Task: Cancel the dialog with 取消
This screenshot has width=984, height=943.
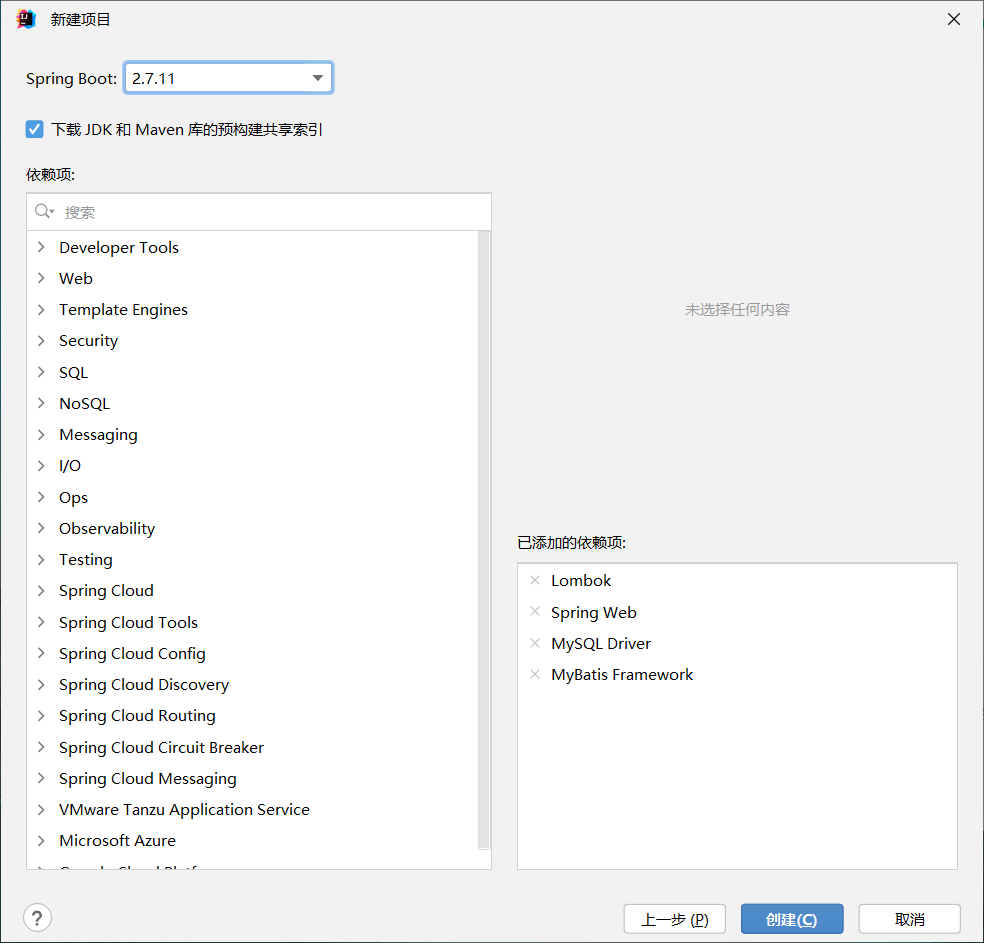Action: (x=908, y=918)
